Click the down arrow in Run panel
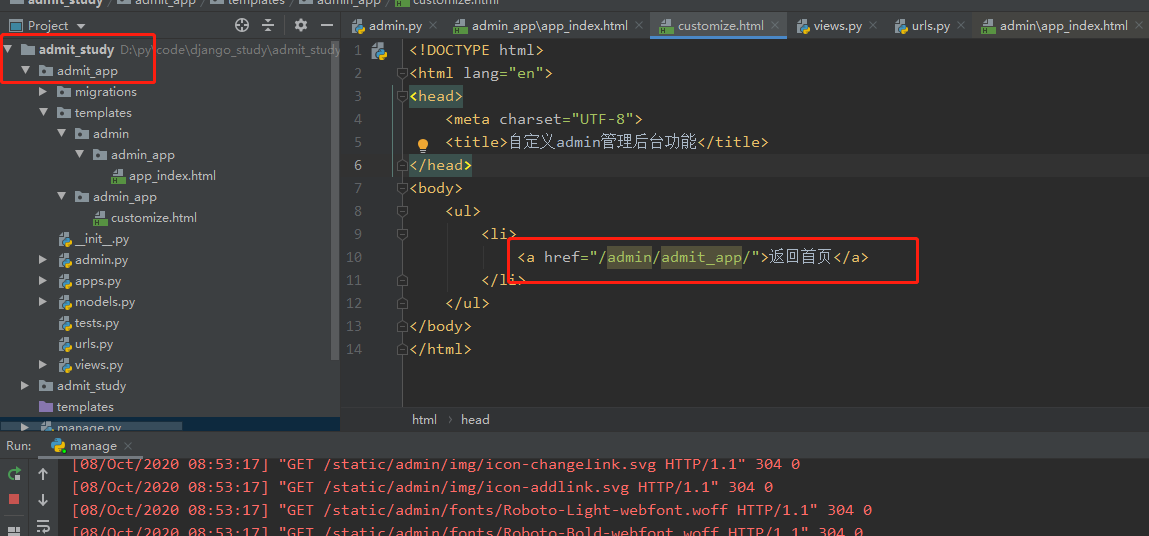 [x=43, y=499]
